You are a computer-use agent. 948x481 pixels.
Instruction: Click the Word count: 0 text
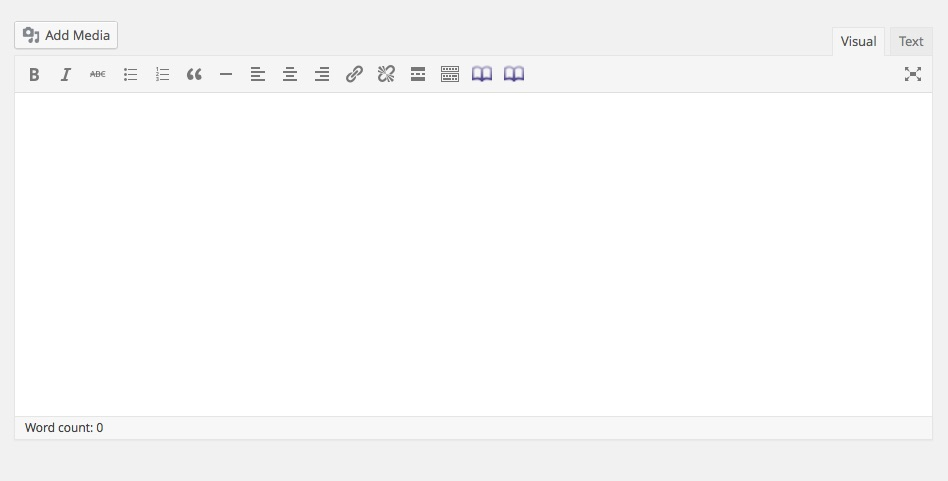(x=64, y=428)
